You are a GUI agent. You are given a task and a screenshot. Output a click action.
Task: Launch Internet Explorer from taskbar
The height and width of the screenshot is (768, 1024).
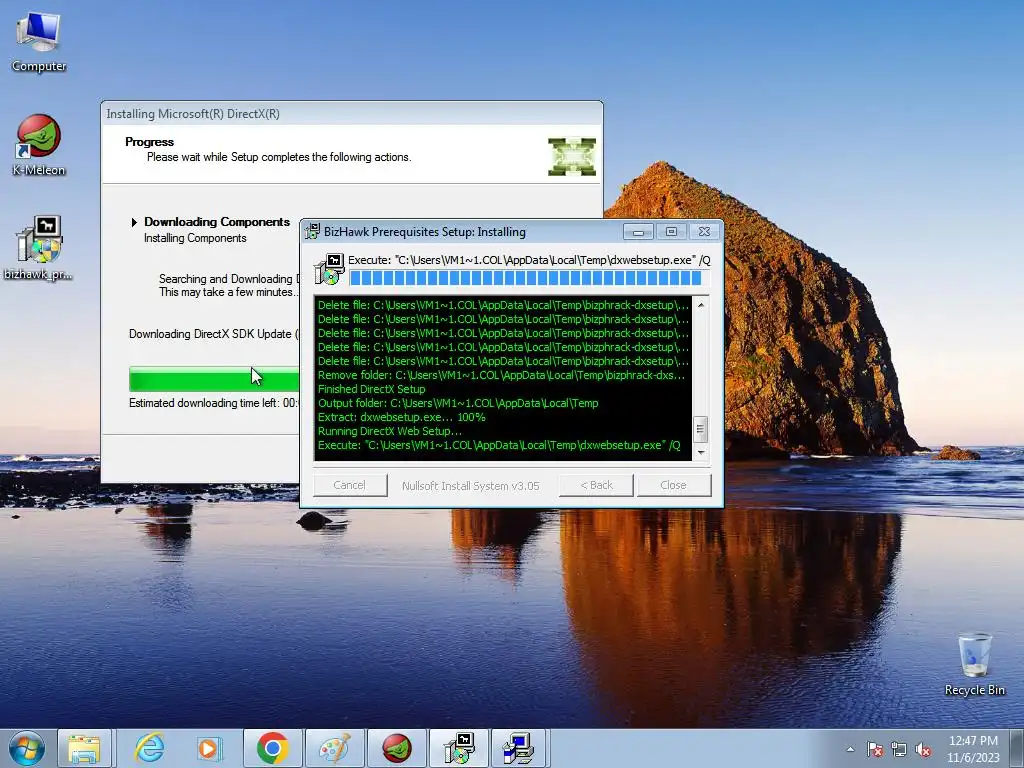tap(150, 748)
